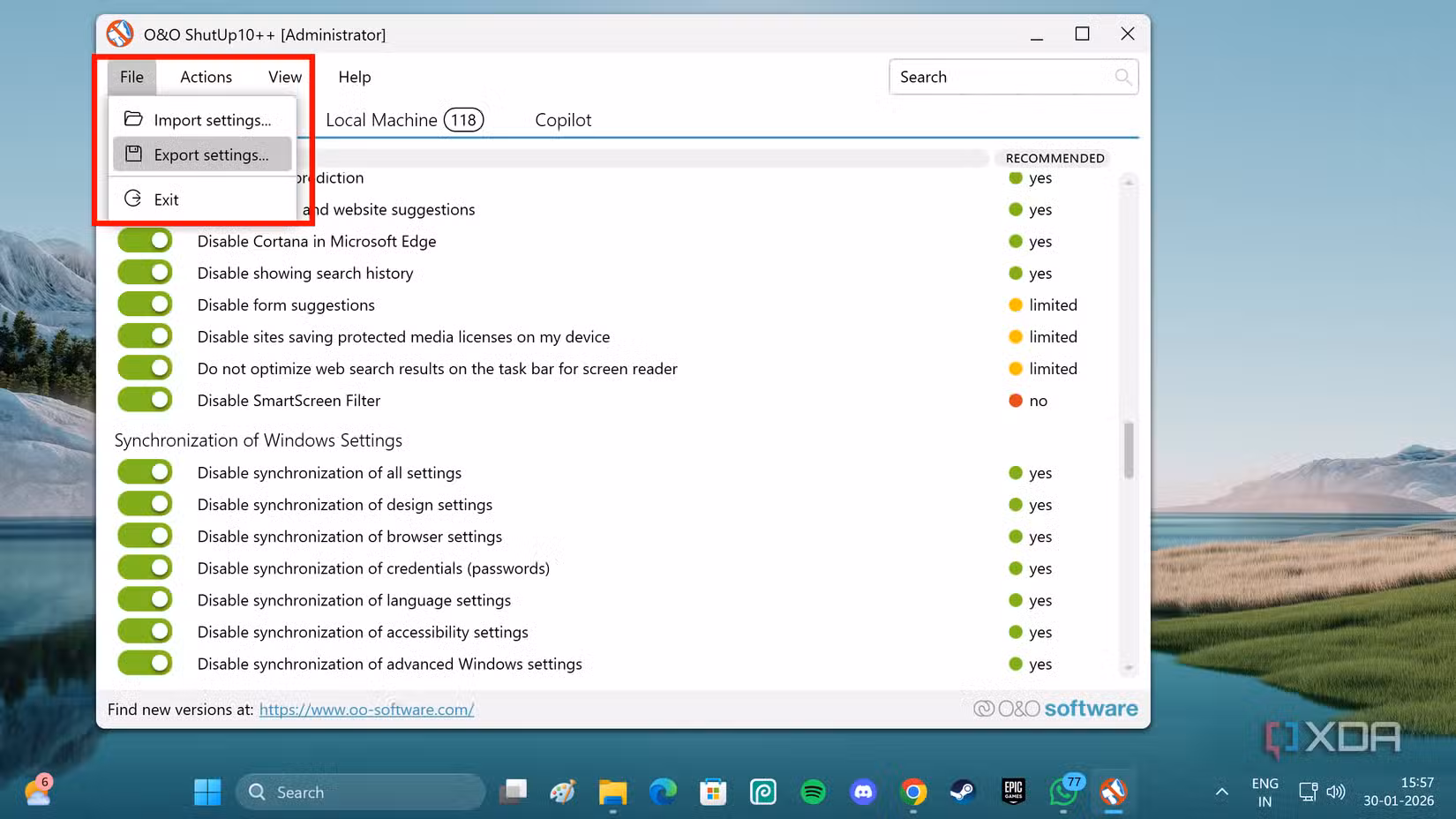Click the vertical scrollbar thumb in settings list
Image resolution: width=1456 pixels, height=819 pixels.
coord(1128,450)
